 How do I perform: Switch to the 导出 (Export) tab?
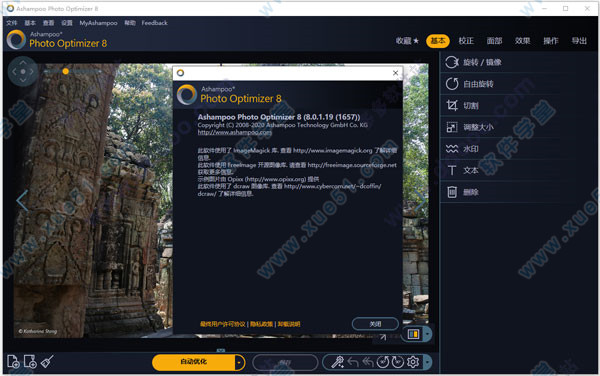click(x=579, y=41)
